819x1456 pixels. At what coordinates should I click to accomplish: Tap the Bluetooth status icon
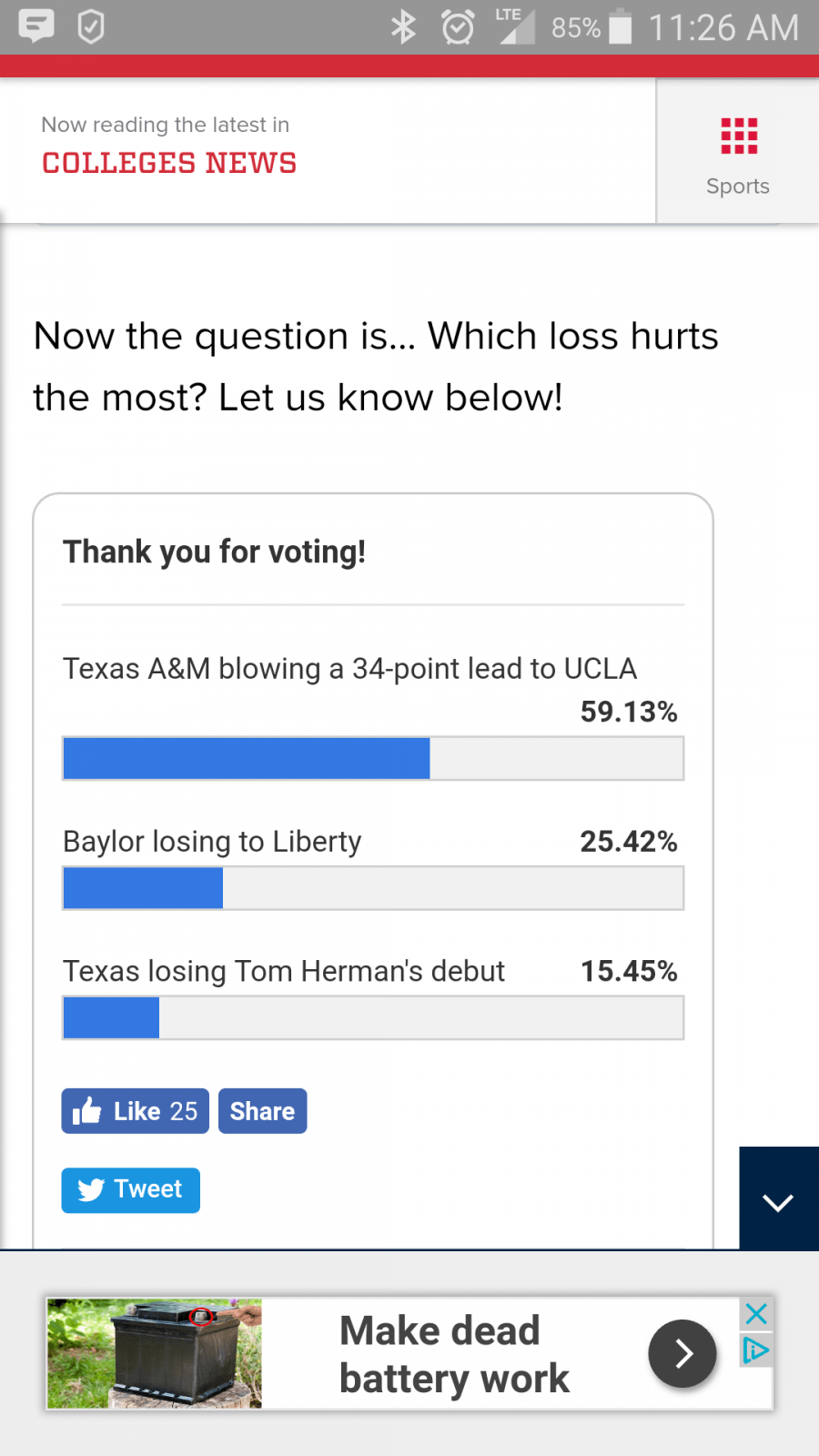403,27
